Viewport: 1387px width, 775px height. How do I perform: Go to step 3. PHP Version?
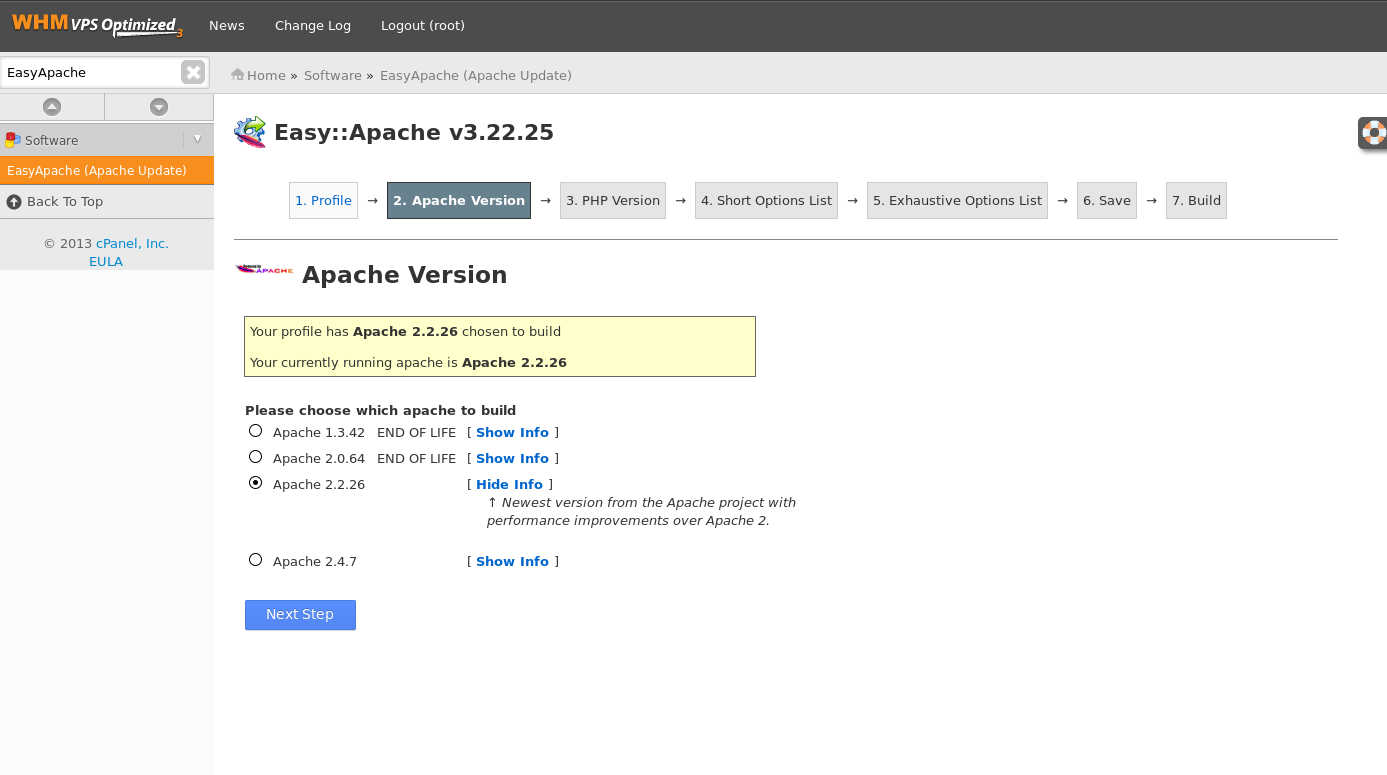pyautogui.click(x=613, y=201)
